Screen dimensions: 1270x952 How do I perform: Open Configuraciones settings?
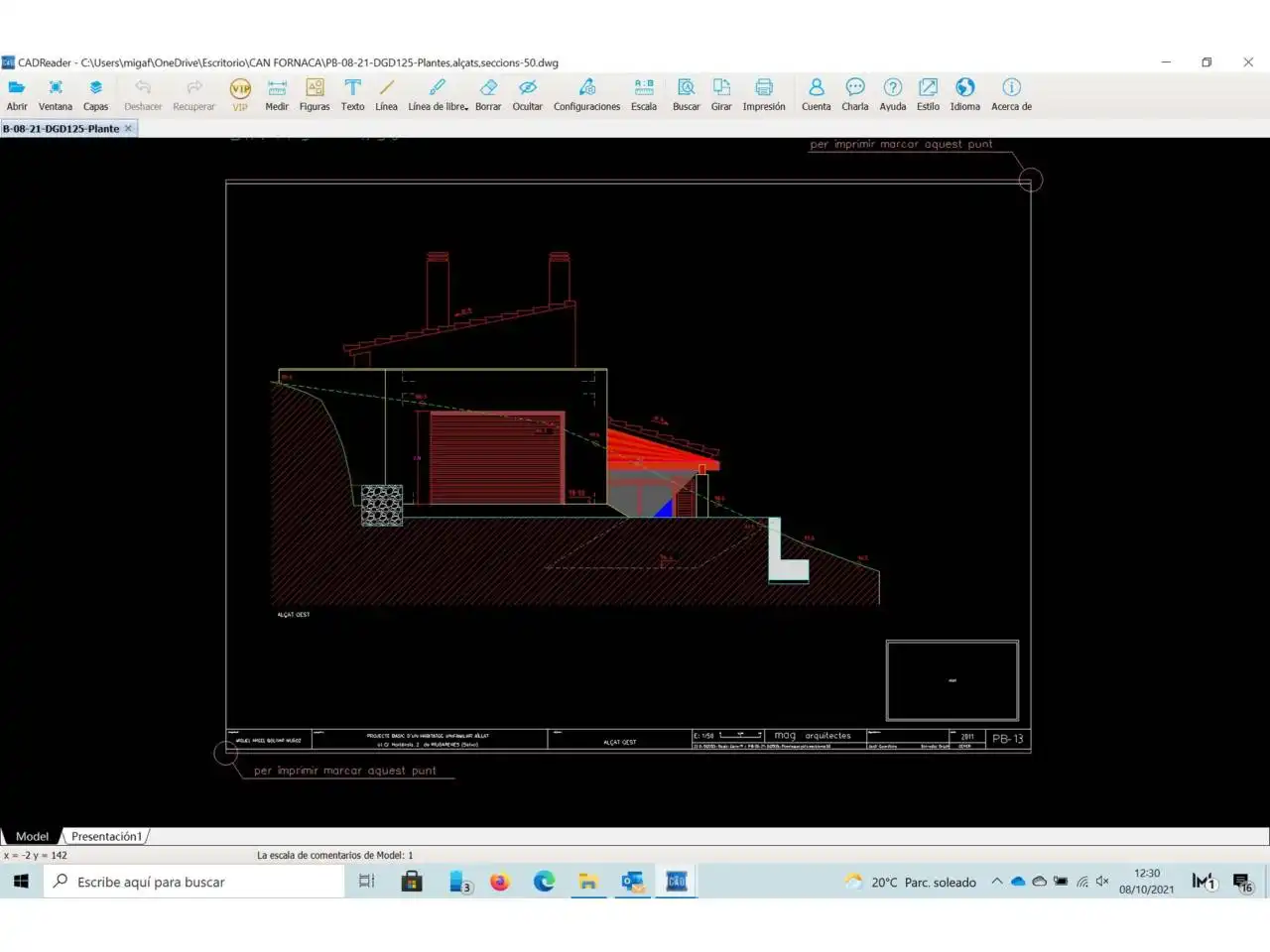pos(586,94)
